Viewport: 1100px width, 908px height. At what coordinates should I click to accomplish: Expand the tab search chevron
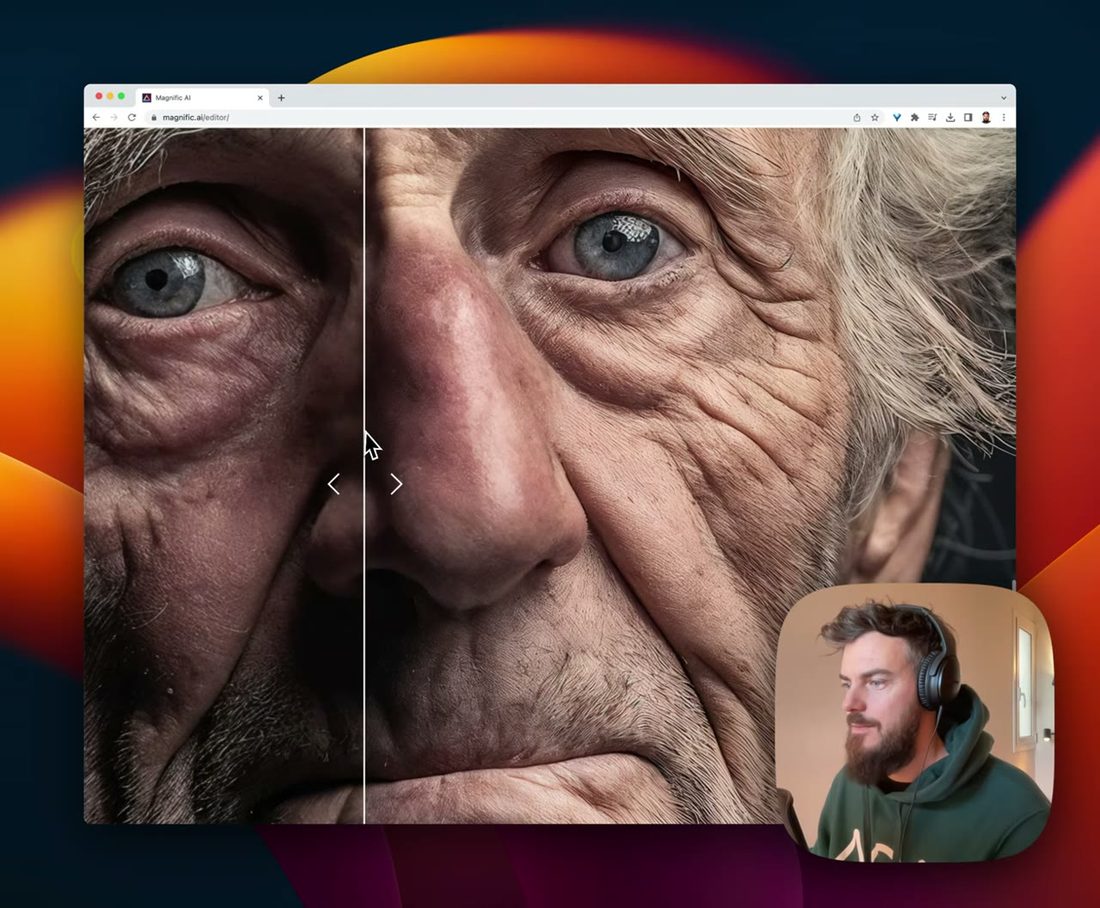pyautogui.click(x=1003, y=98)
